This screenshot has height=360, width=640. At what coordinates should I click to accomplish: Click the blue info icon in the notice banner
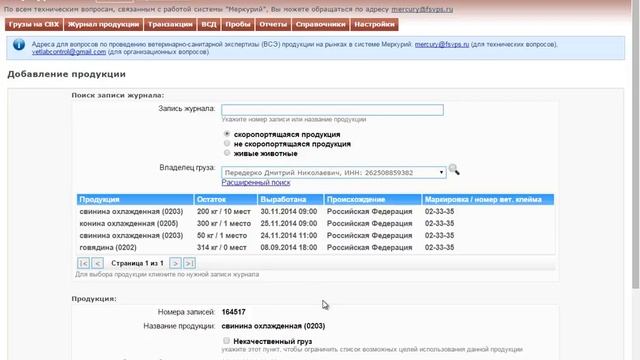[19, 44]
